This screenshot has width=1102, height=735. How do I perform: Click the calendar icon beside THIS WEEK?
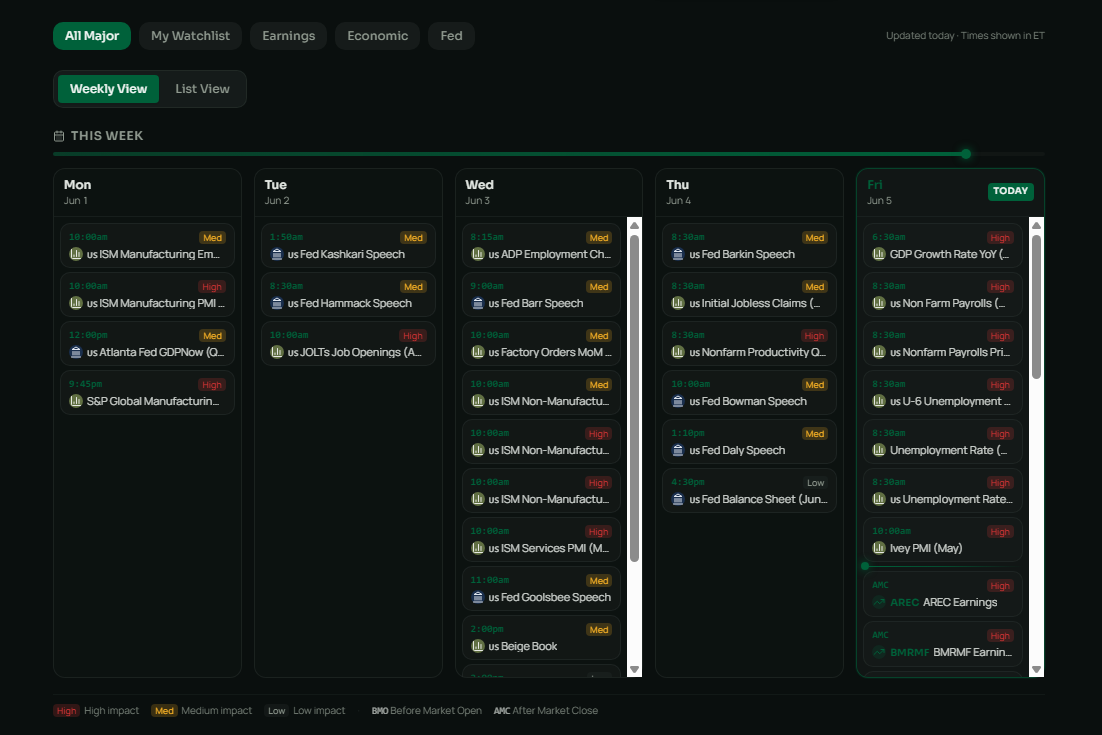click(59, 136)
